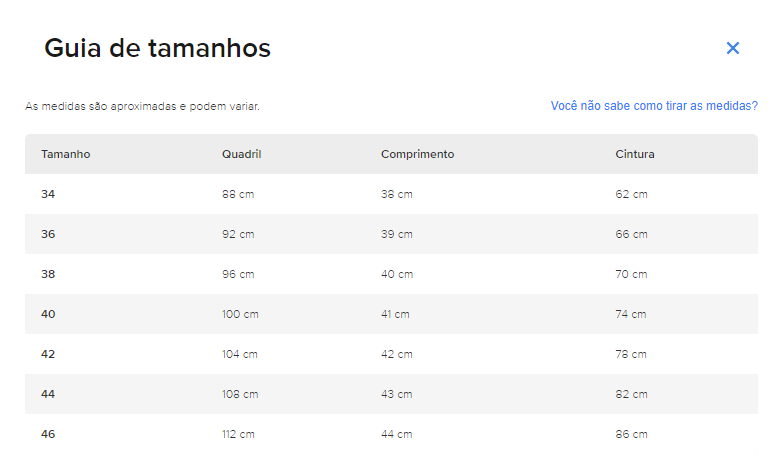Click the Comprimento column header

(417, 154)
